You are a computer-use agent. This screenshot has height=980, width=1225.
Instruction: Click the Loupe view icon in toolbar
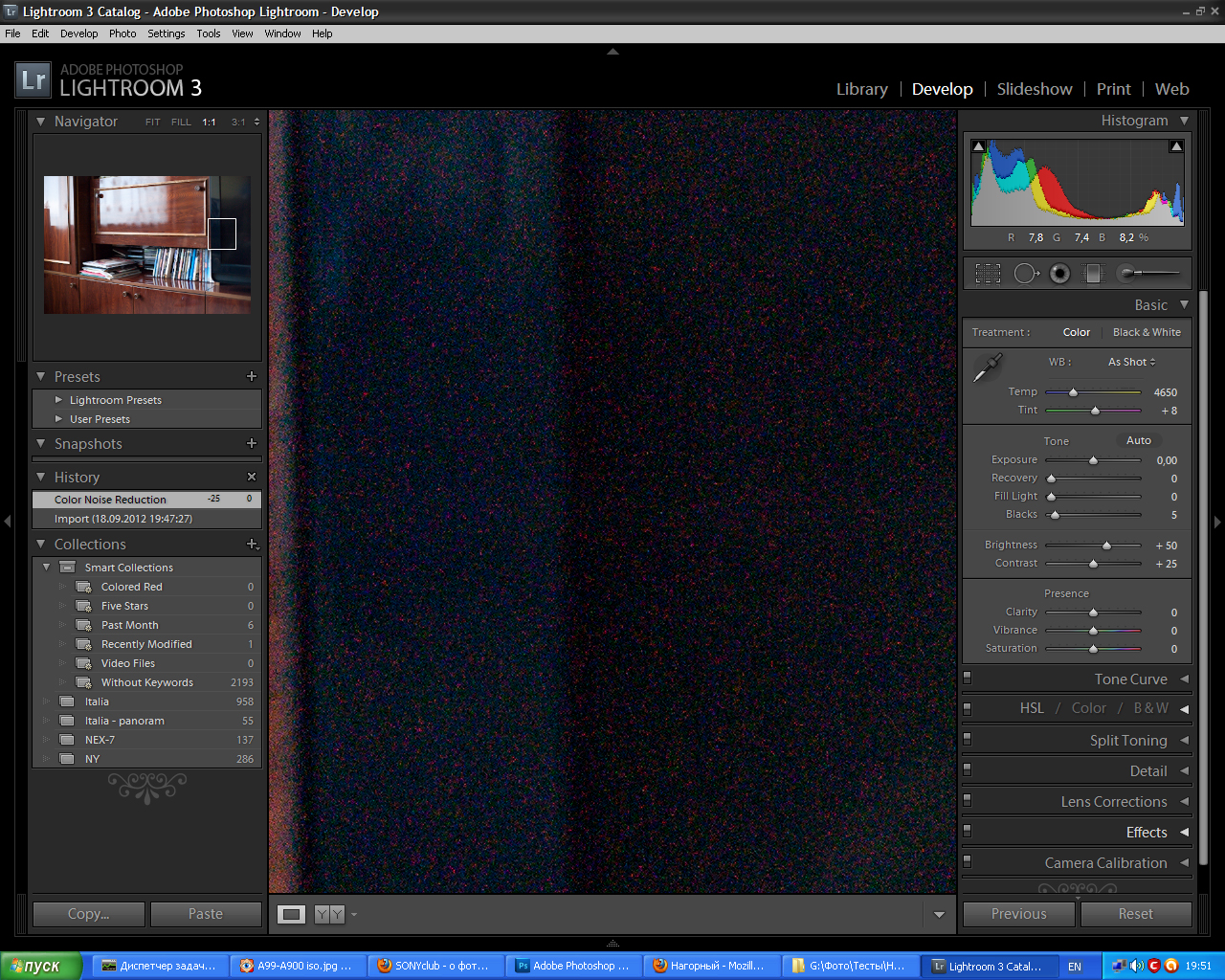click(x=292, y=914)
